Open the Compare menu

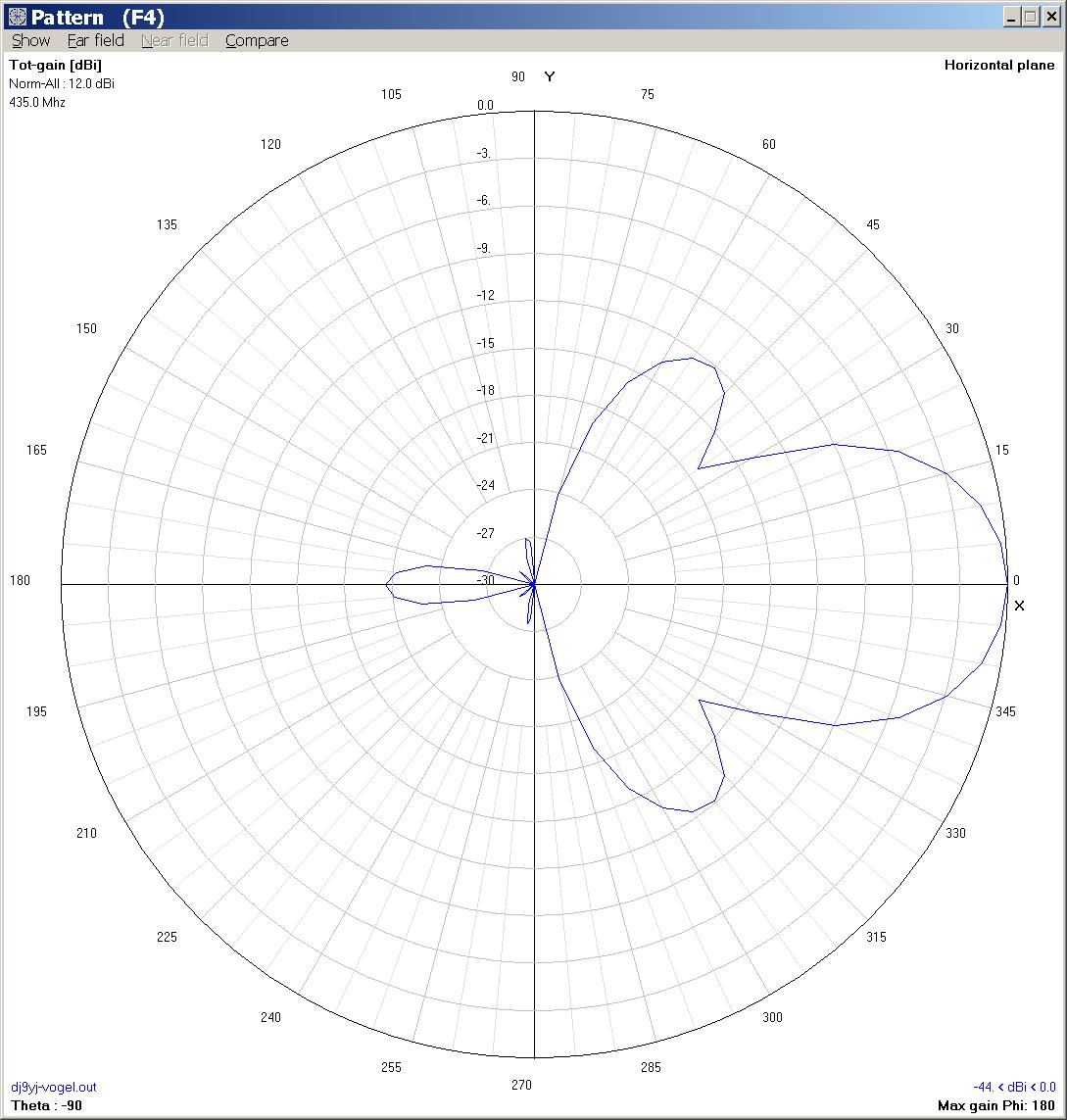[x=257, y=41]
